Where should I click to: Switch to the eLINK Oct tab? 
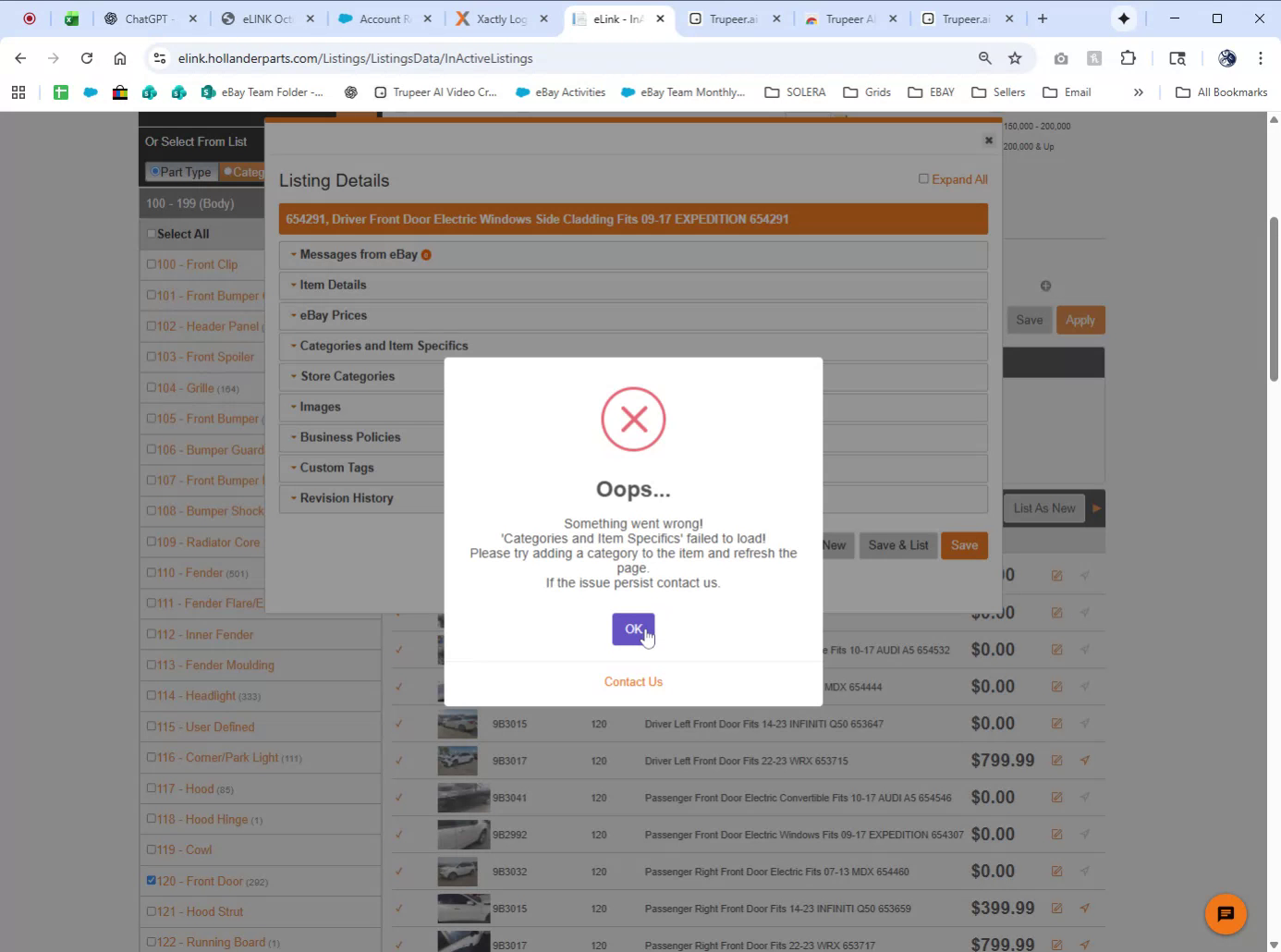(x=268, y=18)
